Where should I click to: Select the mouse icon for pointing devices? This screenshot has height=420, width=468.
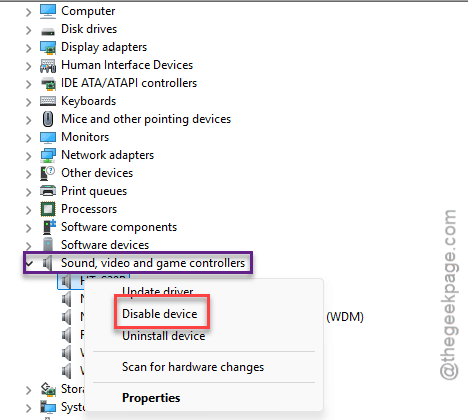coord(48,119)
